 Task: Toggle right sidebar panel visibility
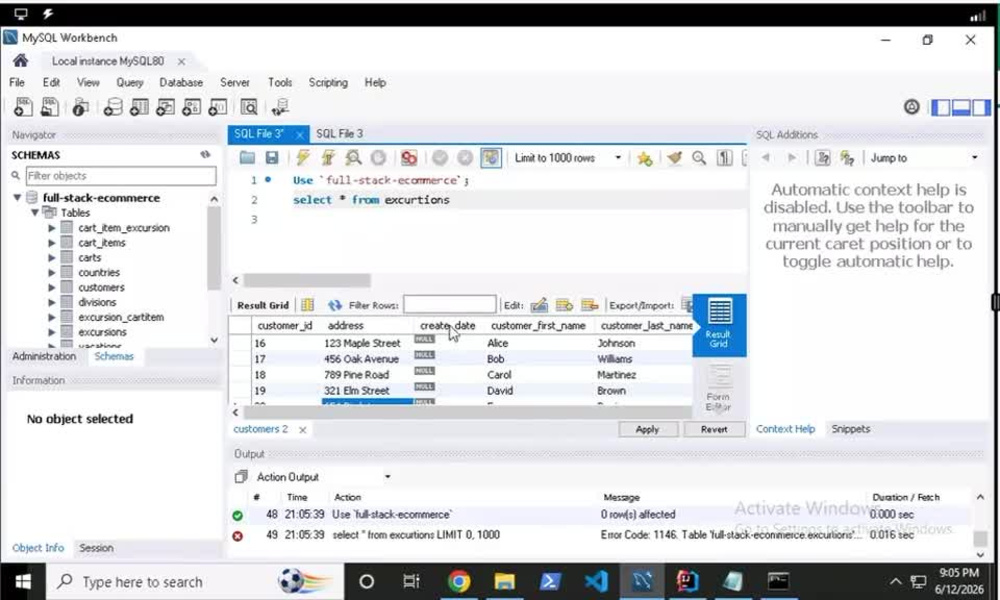982,107
